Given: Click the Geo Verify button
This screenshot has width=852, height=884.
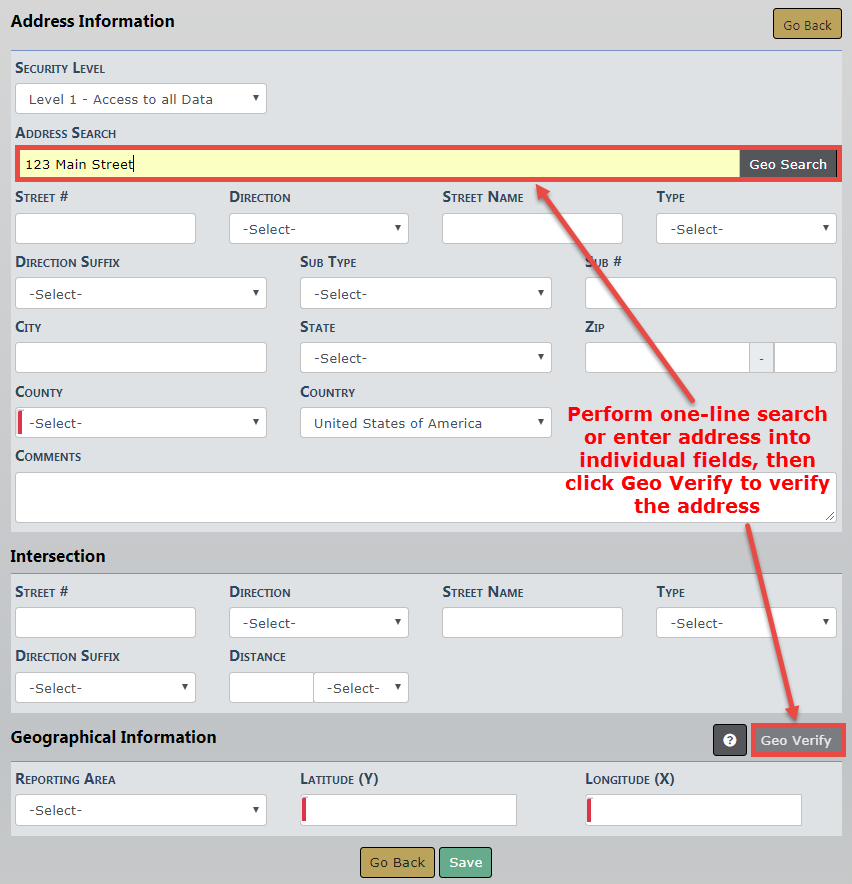Looking at the screenshot, I should (x=796, y=740).
